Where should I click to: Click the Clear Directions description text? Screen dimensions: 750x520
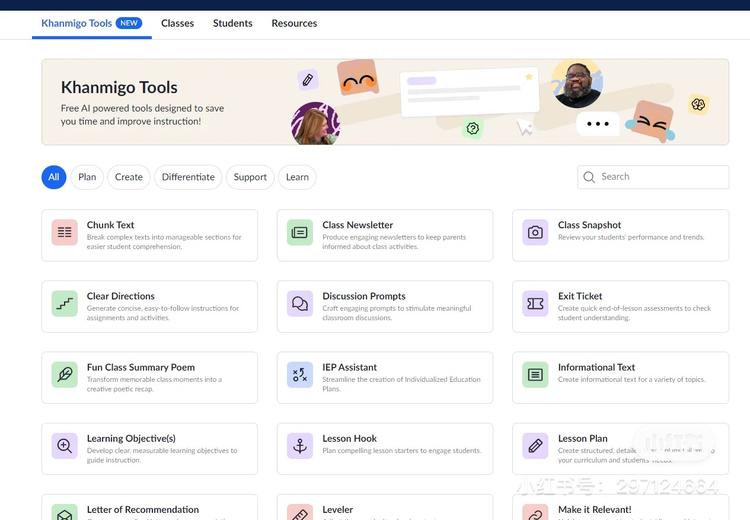tap(163, 313)
